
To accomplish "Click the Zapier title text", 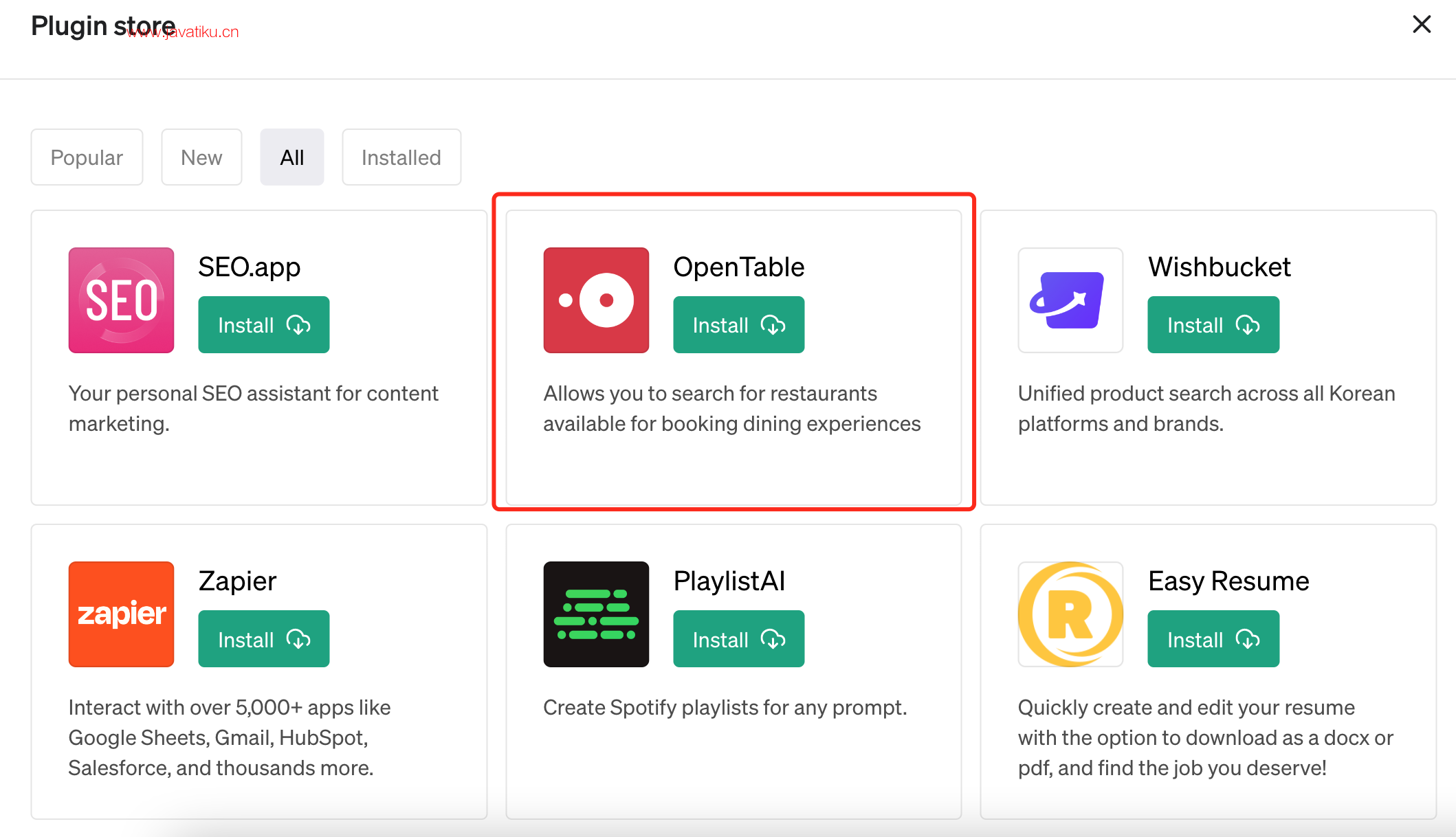I will coord(238,582).
